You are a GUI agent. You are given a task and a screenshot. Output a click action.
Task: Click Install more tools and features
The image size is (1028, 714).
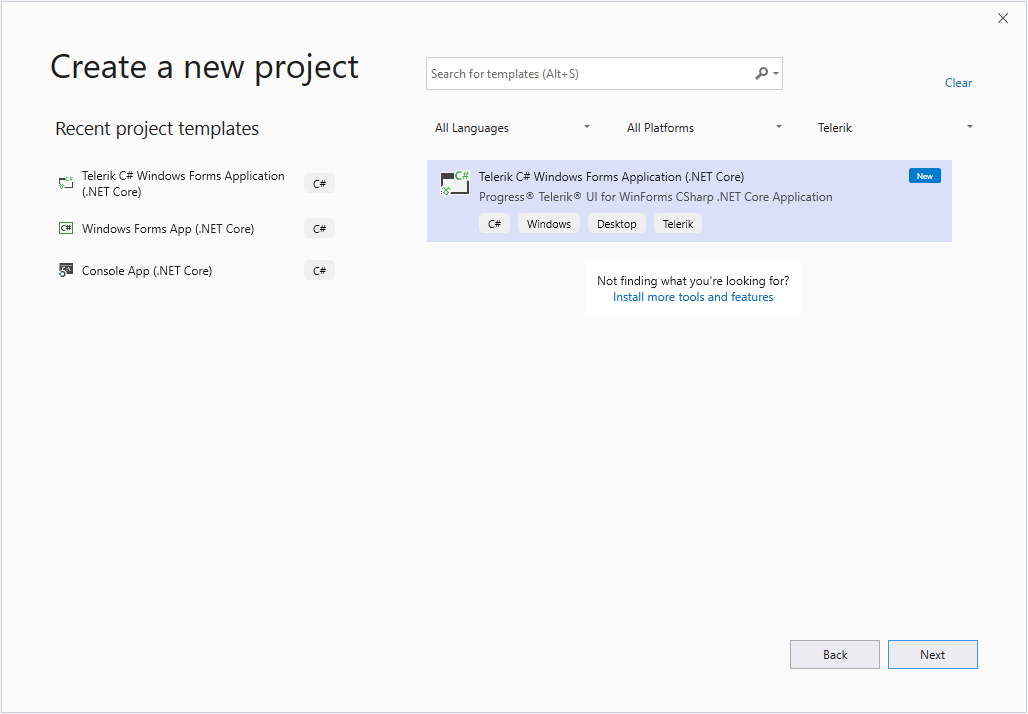coord(693,297)
